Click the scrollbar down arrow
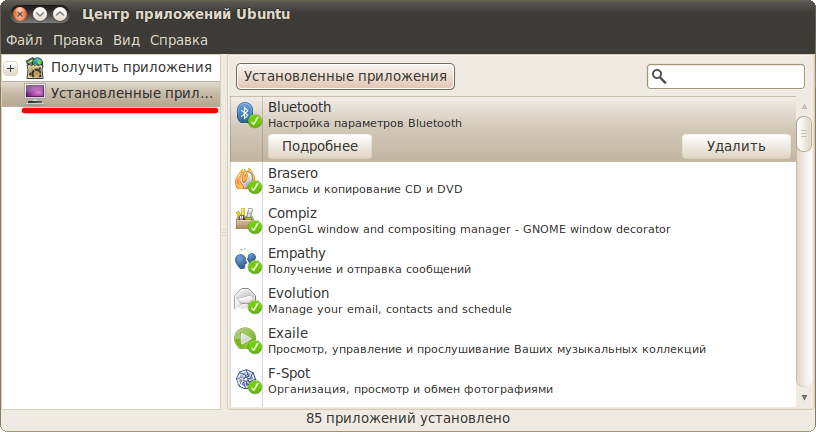Screen dimensions: 816x432 coord(805,398)
